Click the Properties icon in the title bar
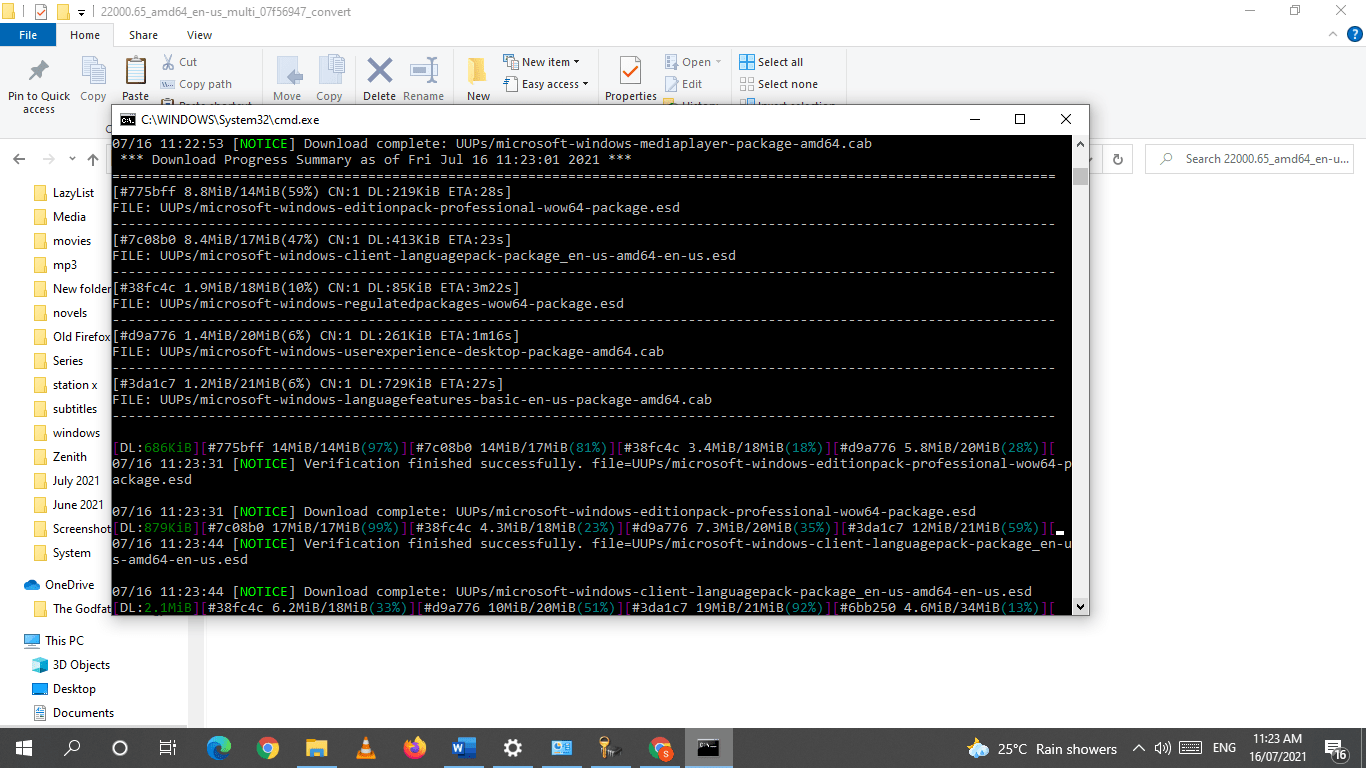 click(x=41, y=12)
